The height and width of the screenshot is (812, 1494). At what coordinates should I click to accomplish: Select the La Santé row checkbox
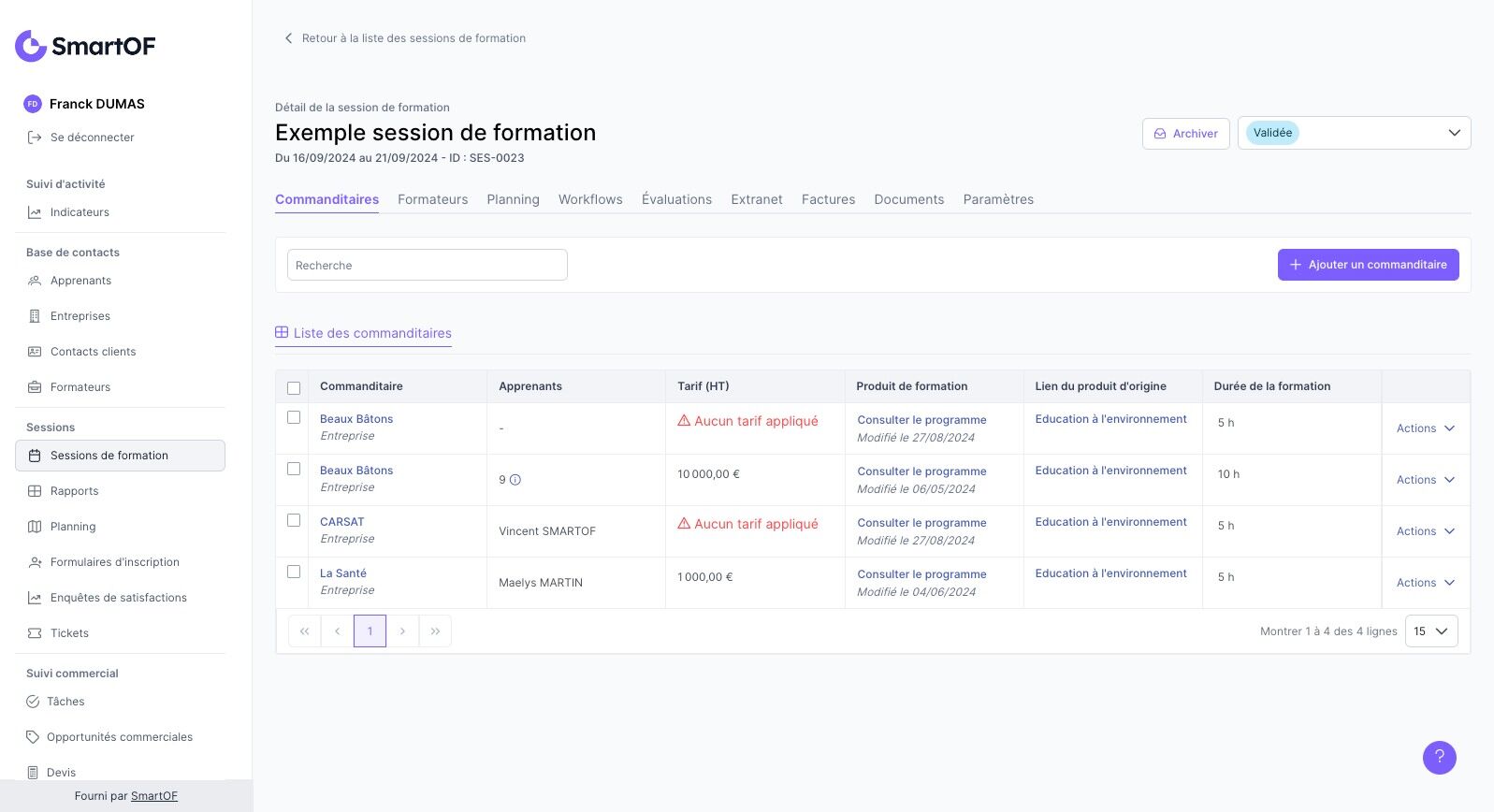pyautogui.click(x=294, y=572)
